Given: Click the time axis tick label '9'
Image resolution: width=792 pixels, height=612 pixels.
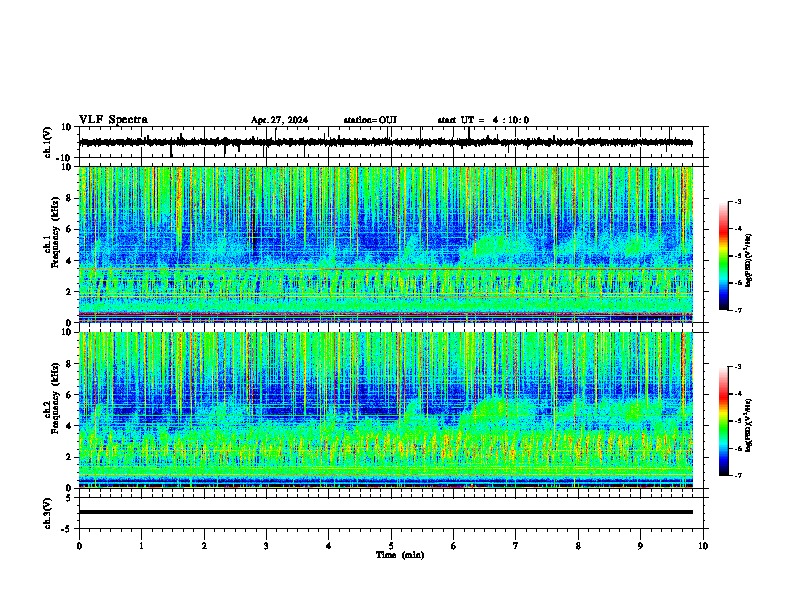Looking at the screenshot, I should [640, 546].
